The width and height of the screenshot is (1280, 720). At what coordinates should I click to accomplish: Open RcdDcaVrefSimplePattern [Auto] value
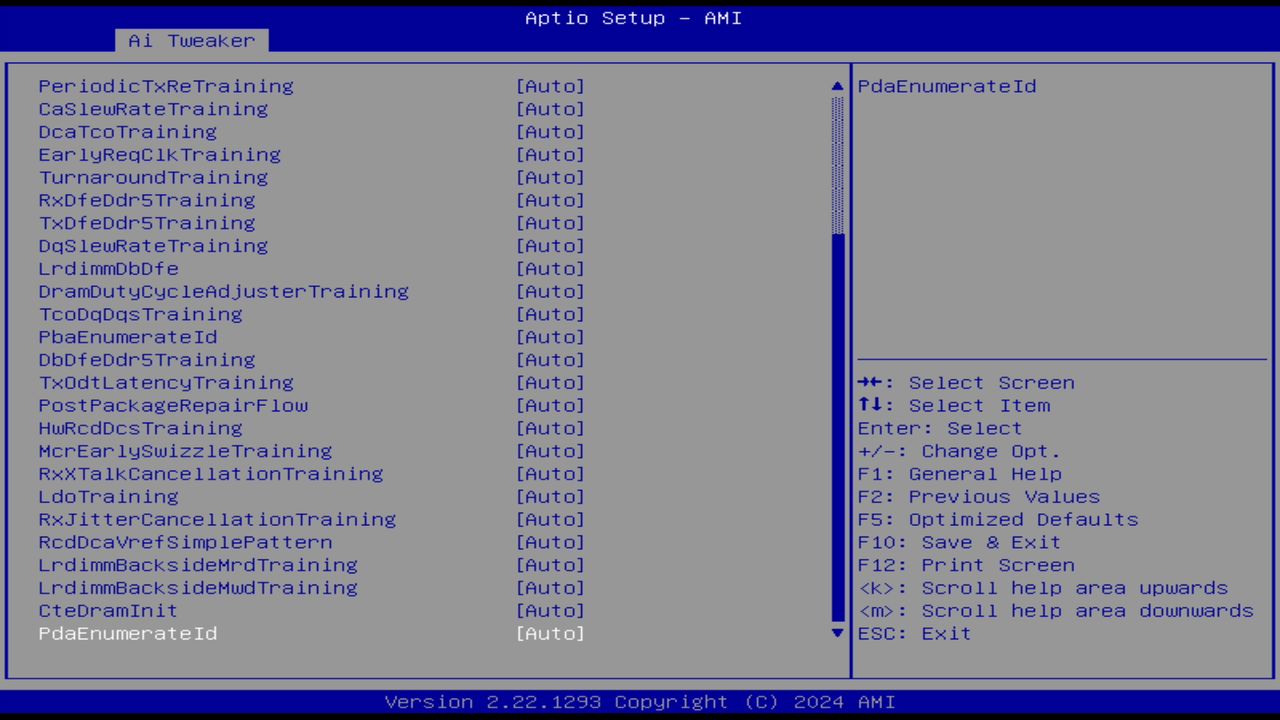point(550,543)
